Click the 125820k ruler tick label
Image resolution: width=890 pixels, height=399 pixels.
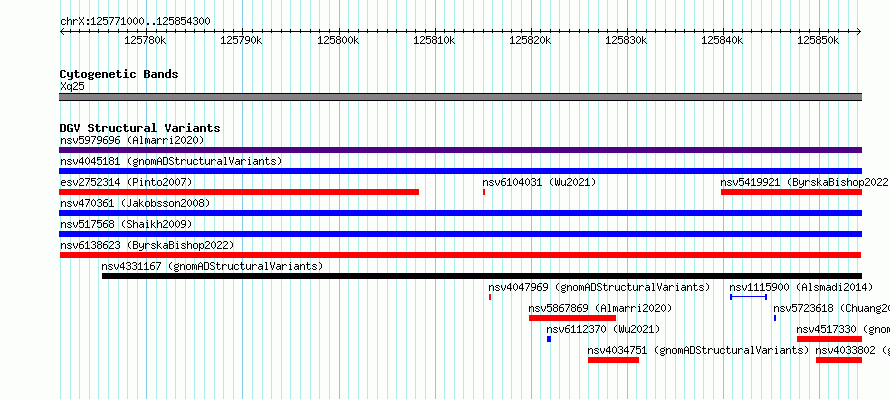(x=530, y=40)
